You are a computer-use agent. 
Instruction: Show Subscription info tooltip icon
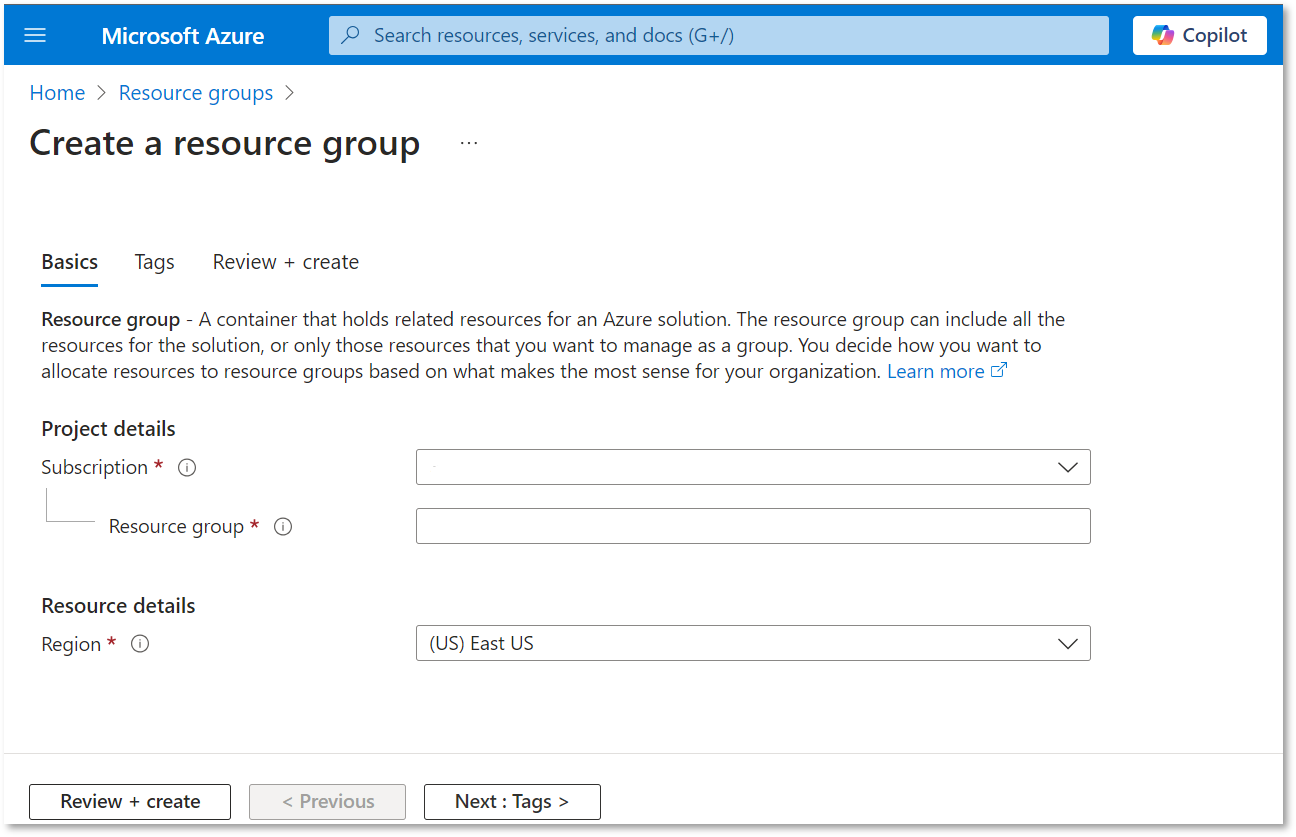point(186,467)
